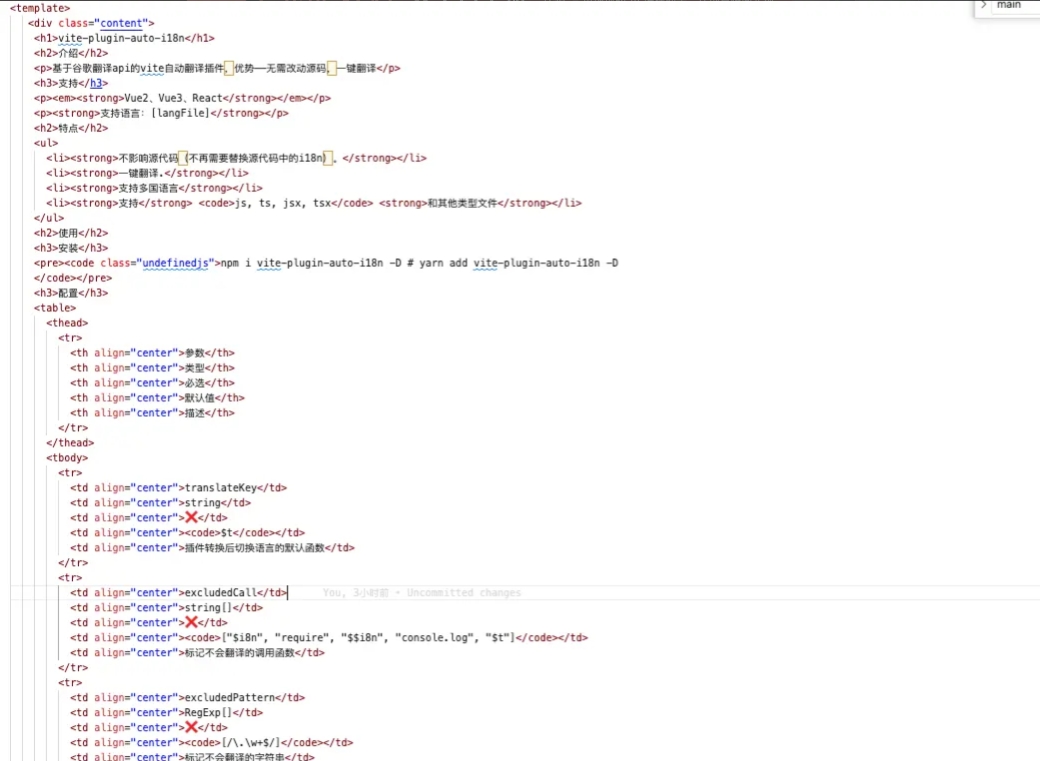Click the class value "content" in the div tag
Viewport: 1040px width, 761px height.
point(121,23)
